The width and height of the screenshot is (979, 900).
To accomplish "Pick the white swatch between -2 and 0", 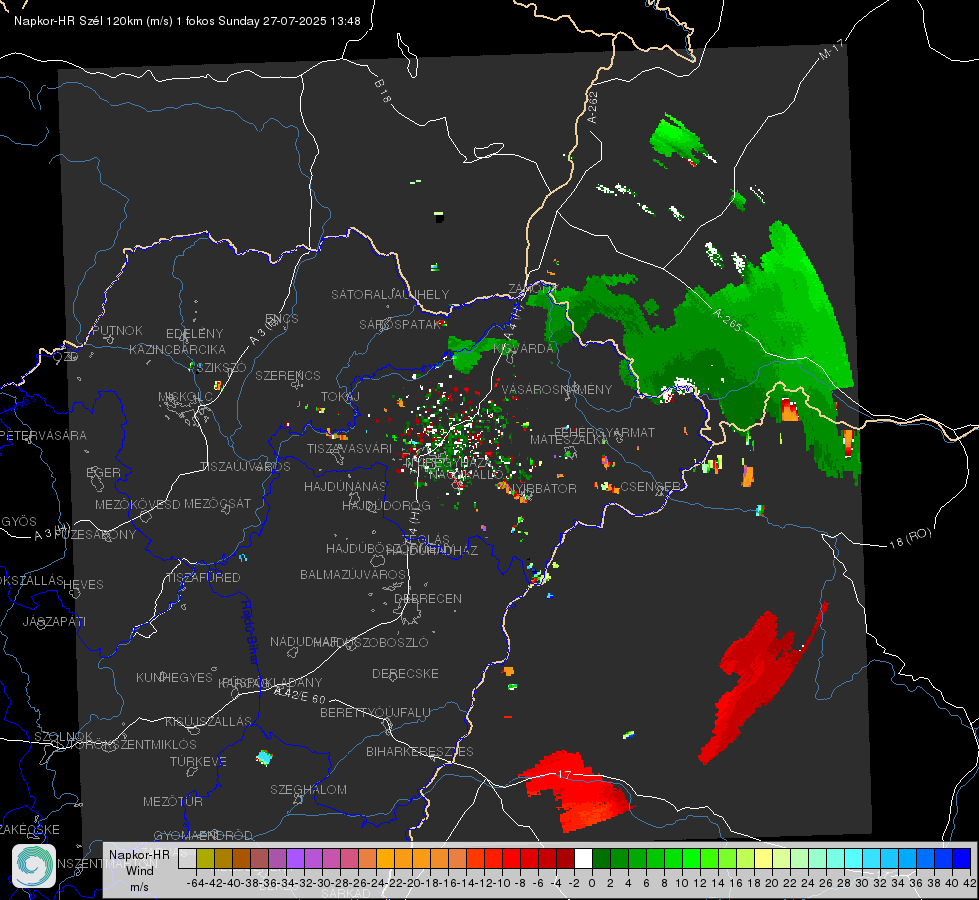I will pos(583,859).
